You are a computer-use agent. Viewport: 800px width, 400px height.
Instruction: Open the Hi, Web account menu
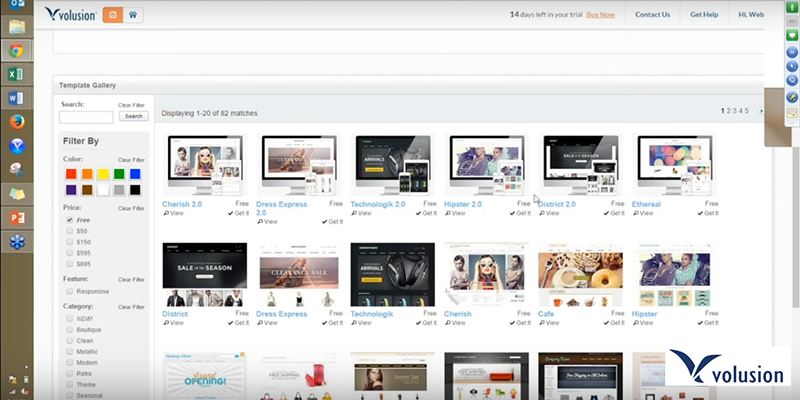point(750,15)
